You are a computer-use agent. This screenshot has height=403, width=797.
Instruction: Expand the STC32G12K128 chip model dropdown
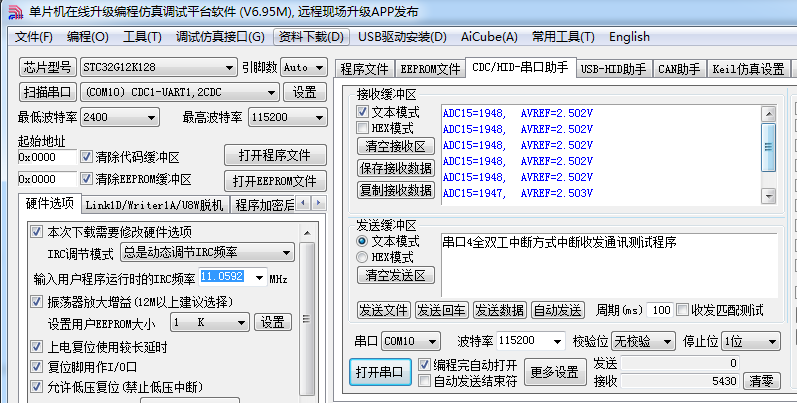point(228,68)
